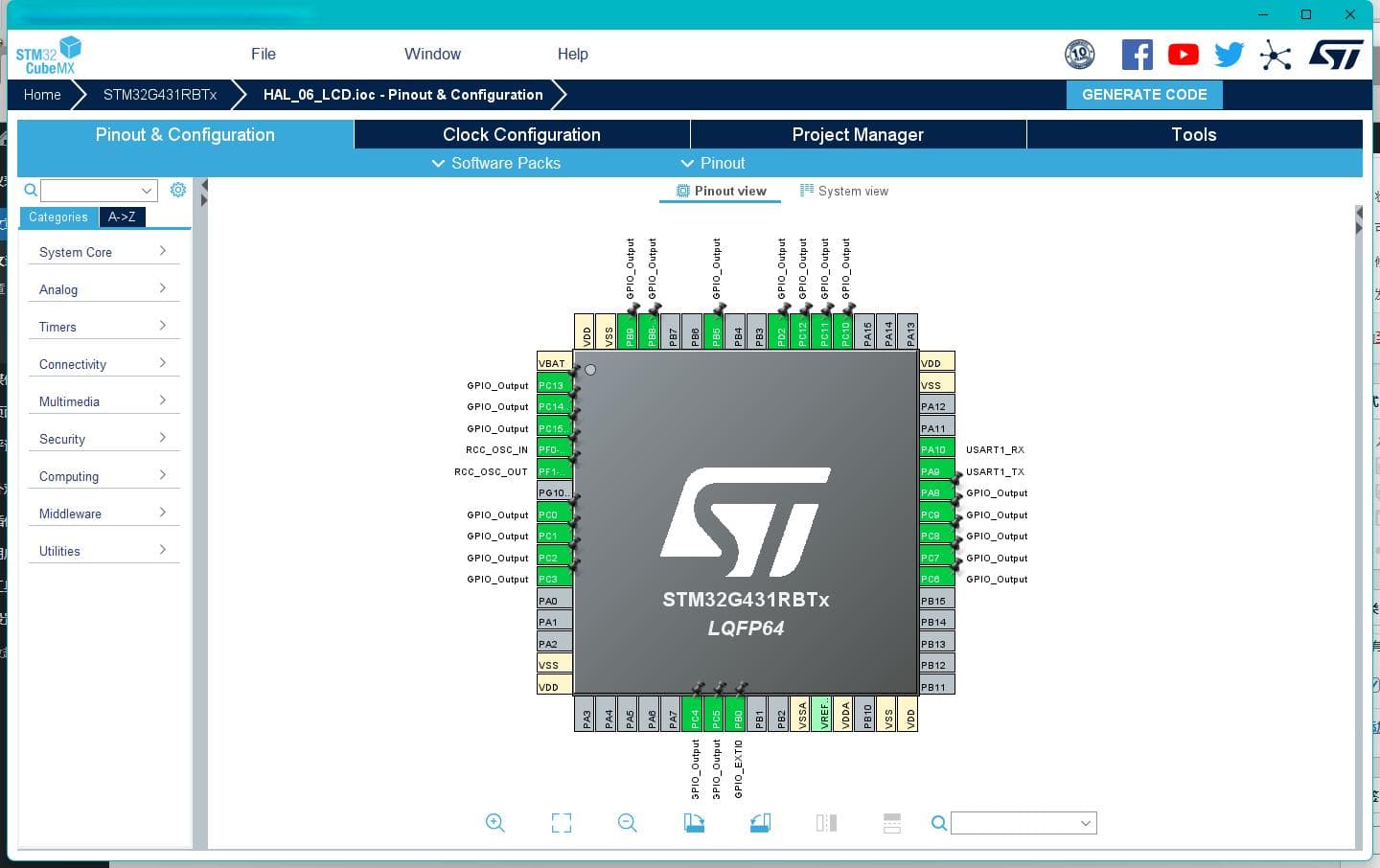Expand the Computing category
The image size is (1380, 868).
(x=103, y=476)
